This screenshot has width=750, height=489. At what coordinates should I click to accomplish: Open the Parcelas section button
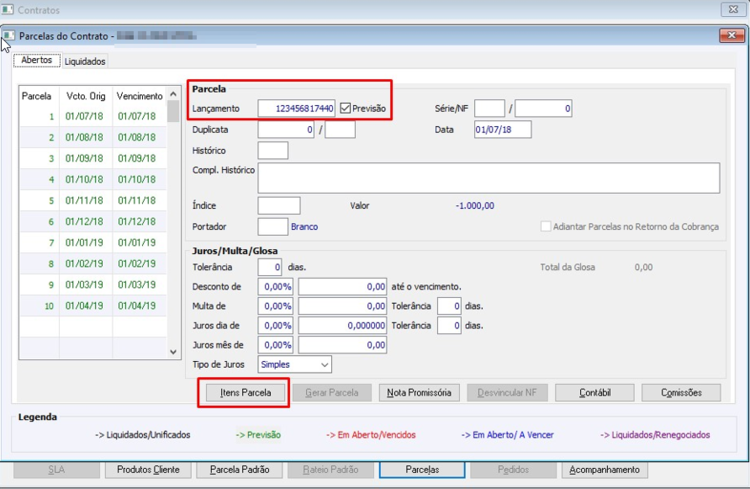coord(422,470)
